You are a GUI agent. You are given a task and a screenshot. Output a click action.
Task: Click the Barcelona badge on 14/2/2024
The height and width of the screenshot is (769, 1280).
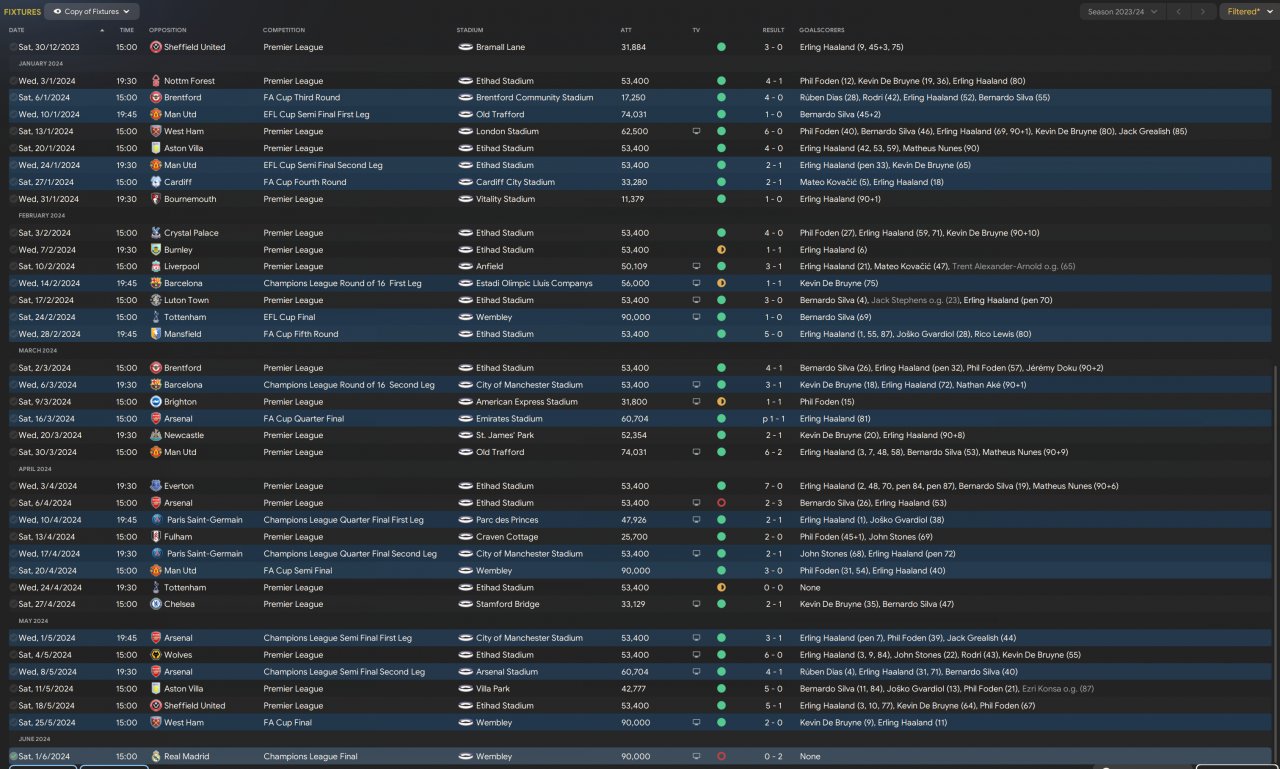pyautogui.click(x=155, y=283)
